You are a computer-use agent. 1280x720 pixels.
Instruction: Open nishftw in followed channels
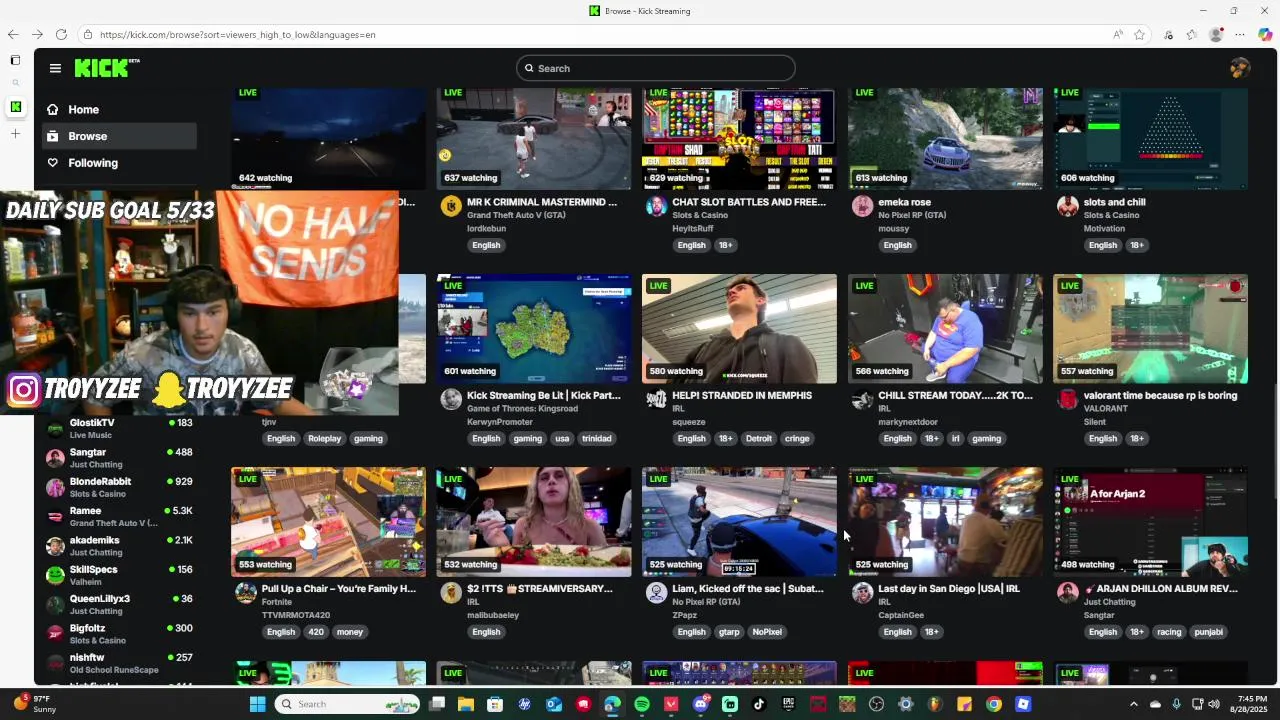(x=120, y=663)
